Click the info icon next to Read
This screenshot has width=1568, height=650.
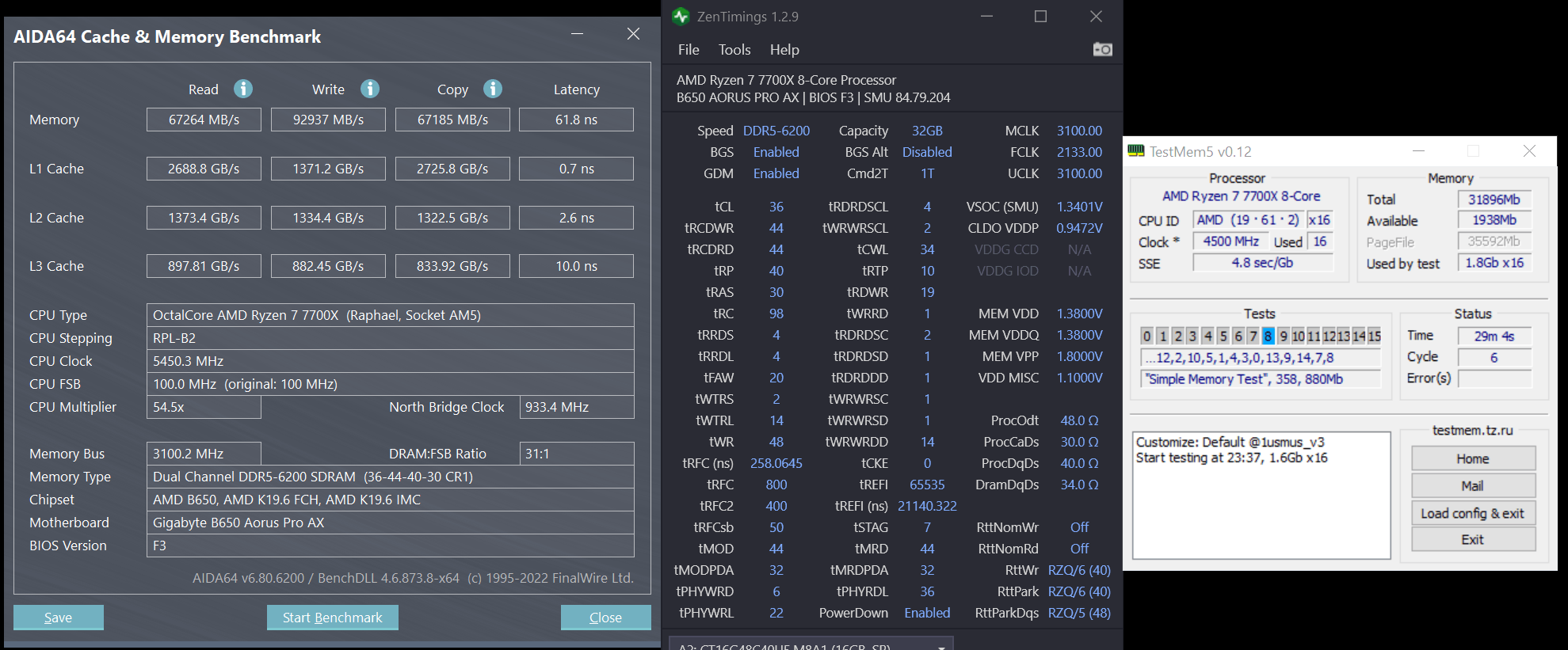tap(243, 89)
